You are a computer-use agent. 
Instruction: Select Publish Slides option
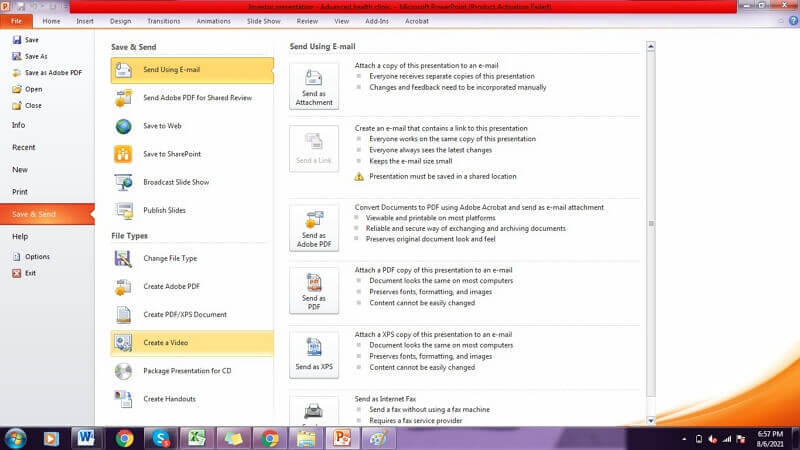192,210
